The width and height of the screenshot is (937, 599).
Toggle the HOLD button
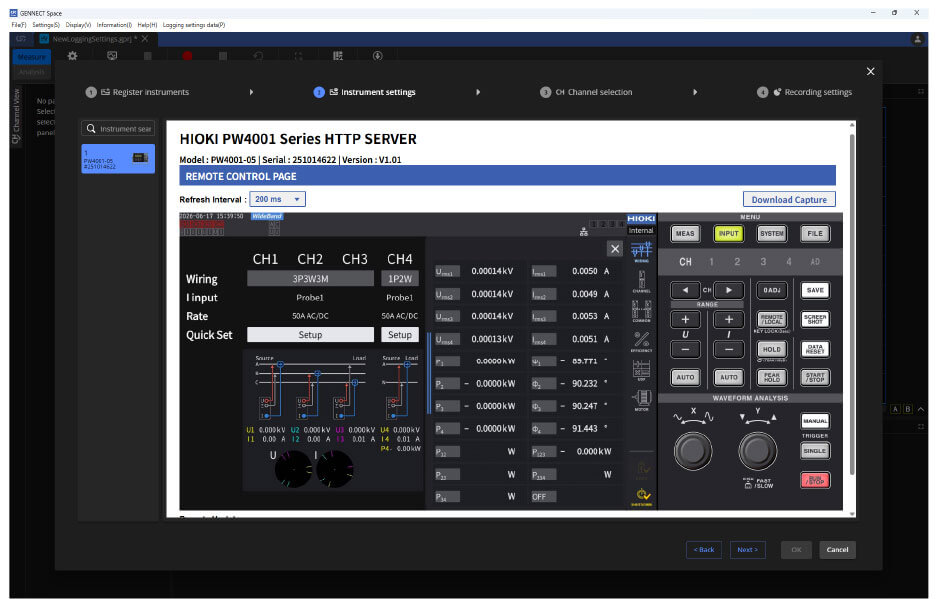pos(772,349)
